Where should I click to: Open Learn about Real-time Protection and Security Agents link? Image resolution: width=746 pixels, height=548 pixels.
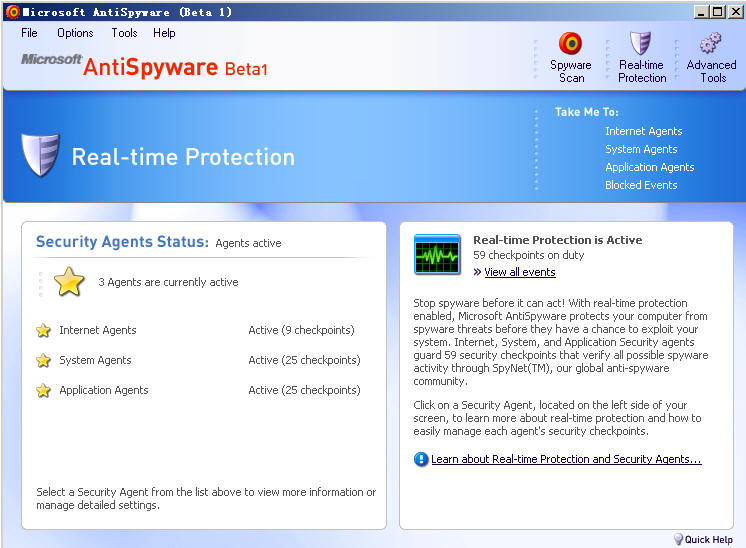566,459
